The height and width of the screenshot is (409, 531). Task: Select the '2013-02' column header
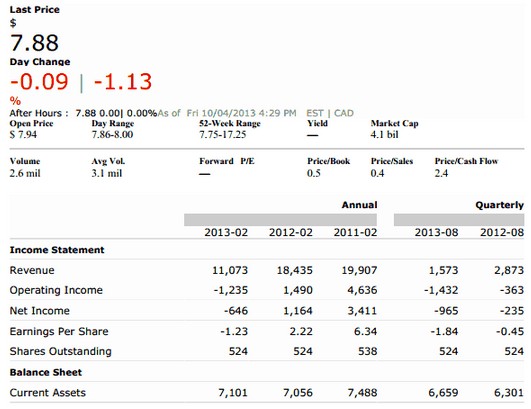pos(226,233)
